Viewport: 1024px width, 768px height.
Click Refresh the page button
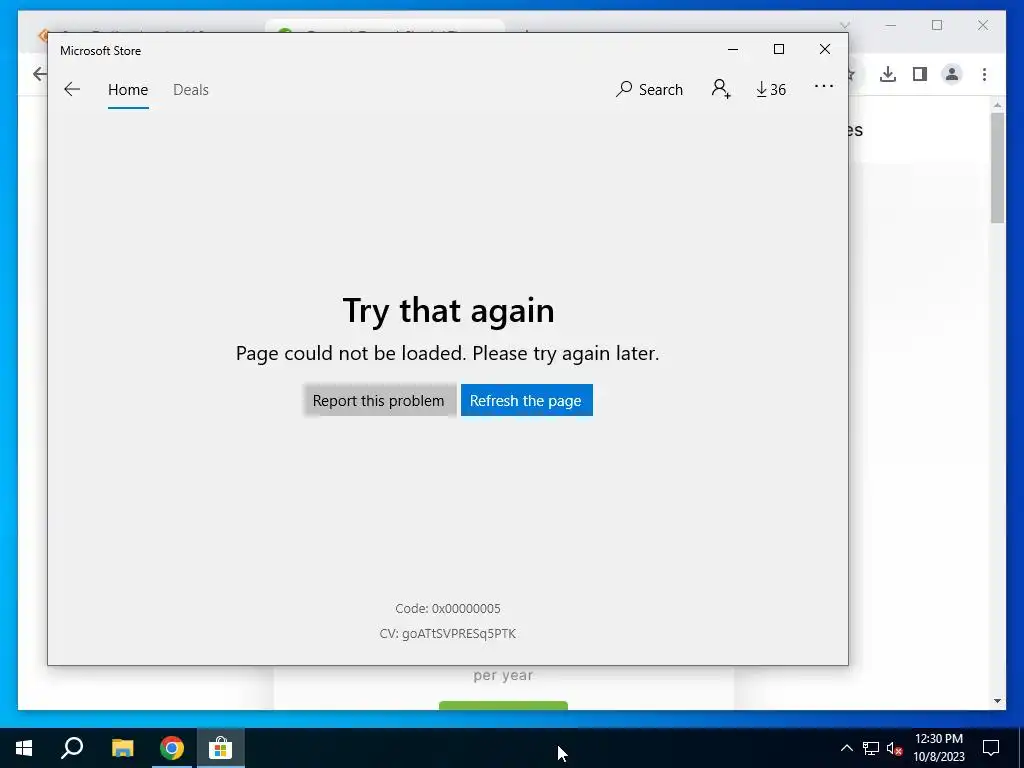(x=526, y=400)
